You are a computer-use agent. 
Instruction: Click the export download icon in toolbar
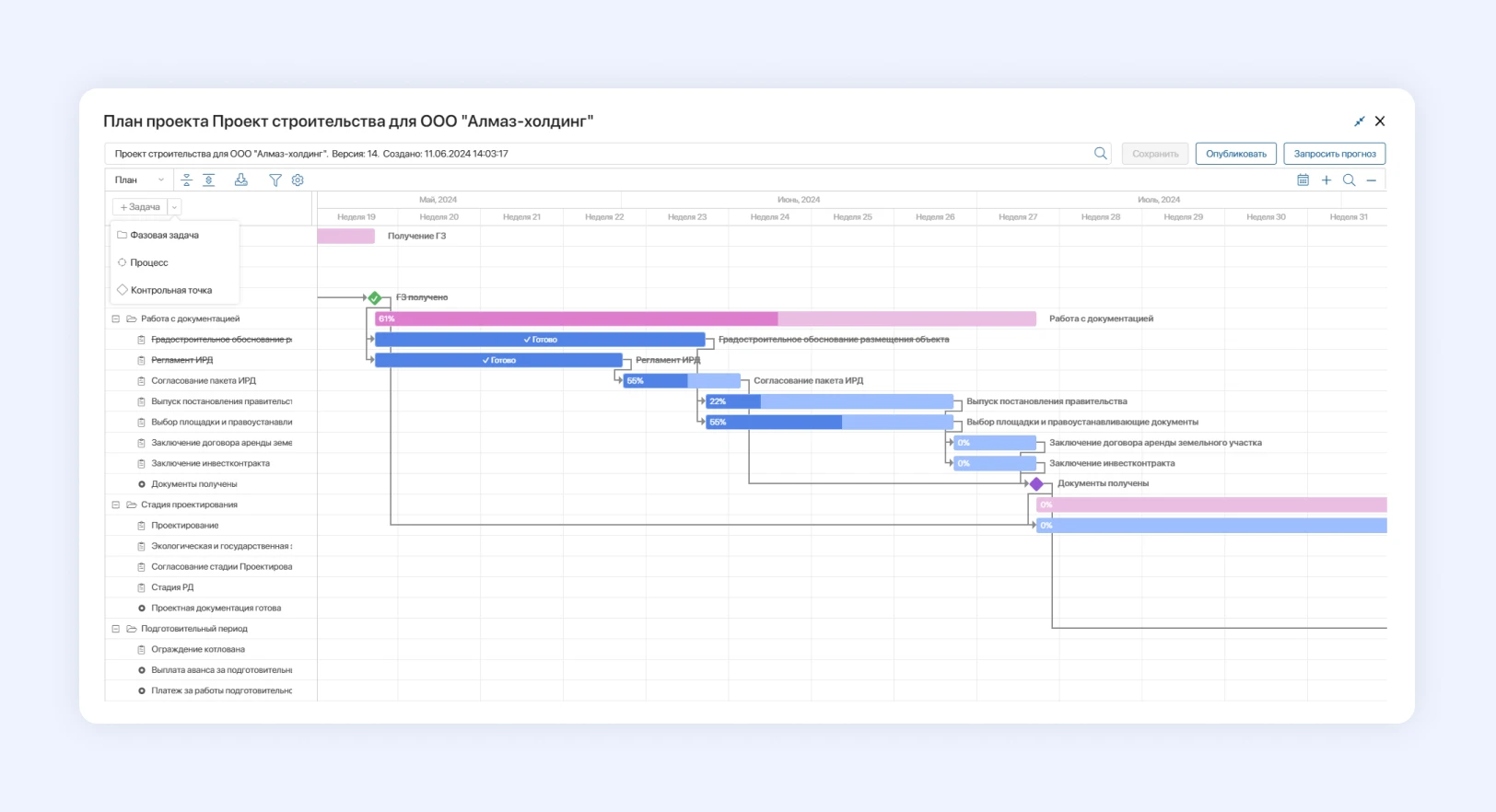[x=241, y=180]
